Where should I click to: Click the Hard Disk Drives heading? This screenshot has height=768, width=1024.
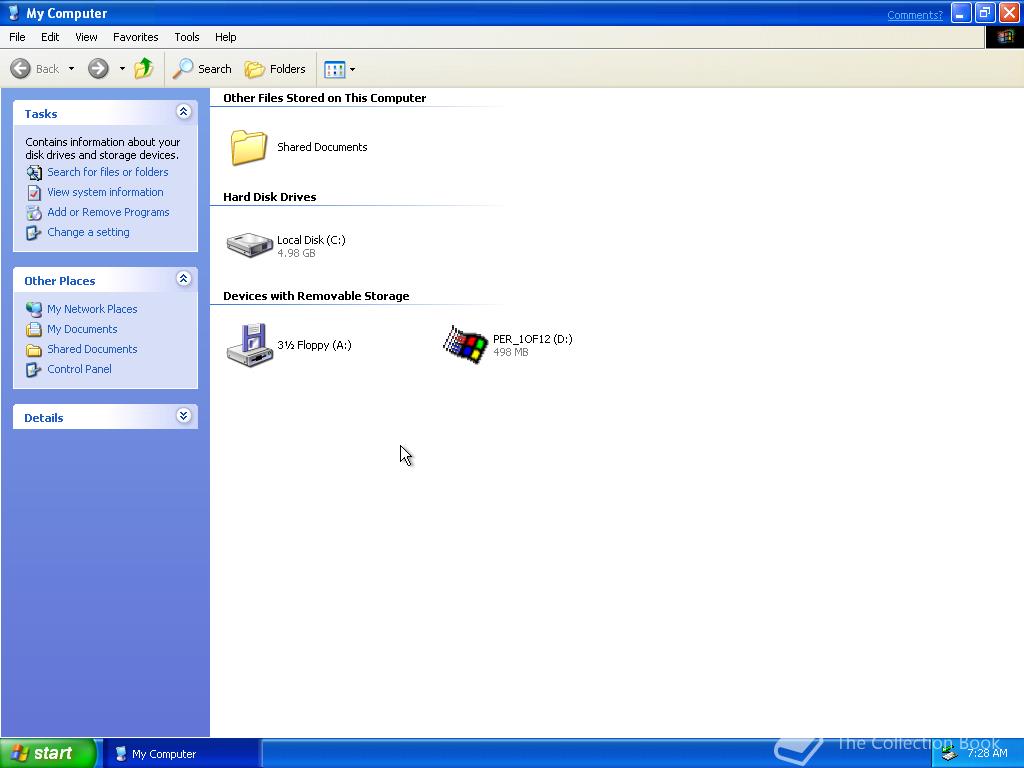coord(270,197)
